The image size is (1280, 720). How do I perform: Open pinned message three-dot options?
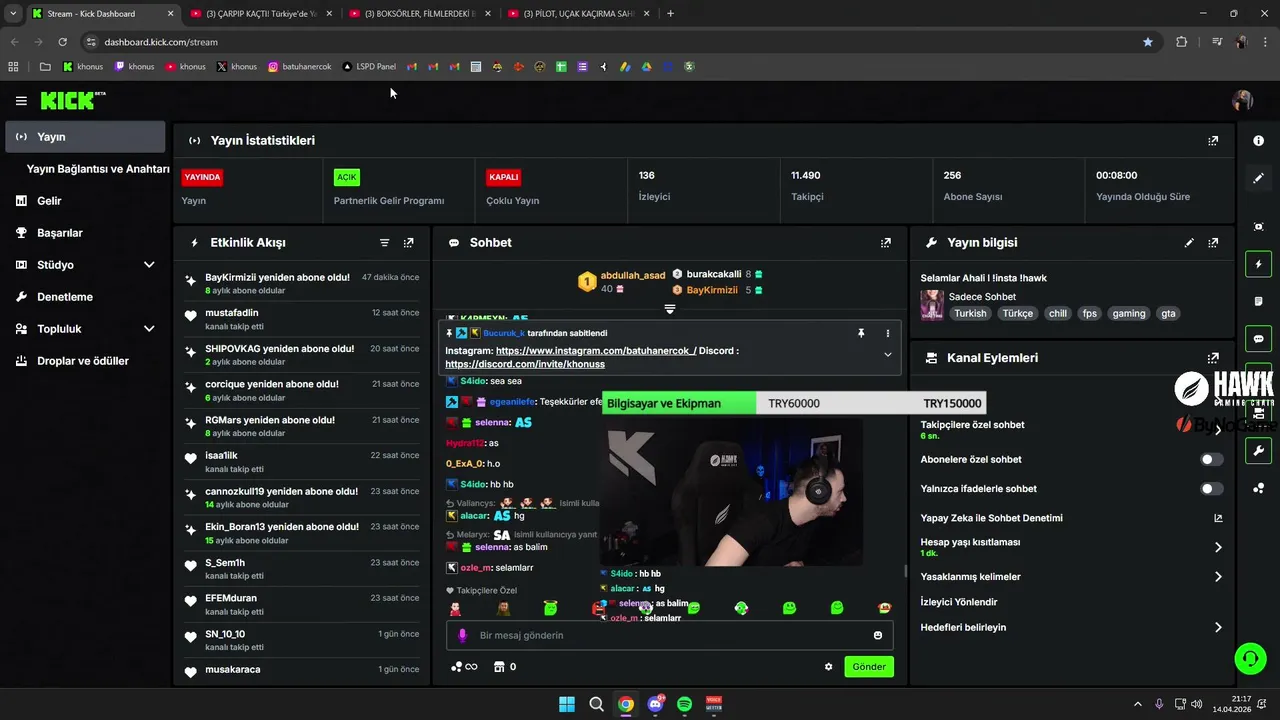887,333
